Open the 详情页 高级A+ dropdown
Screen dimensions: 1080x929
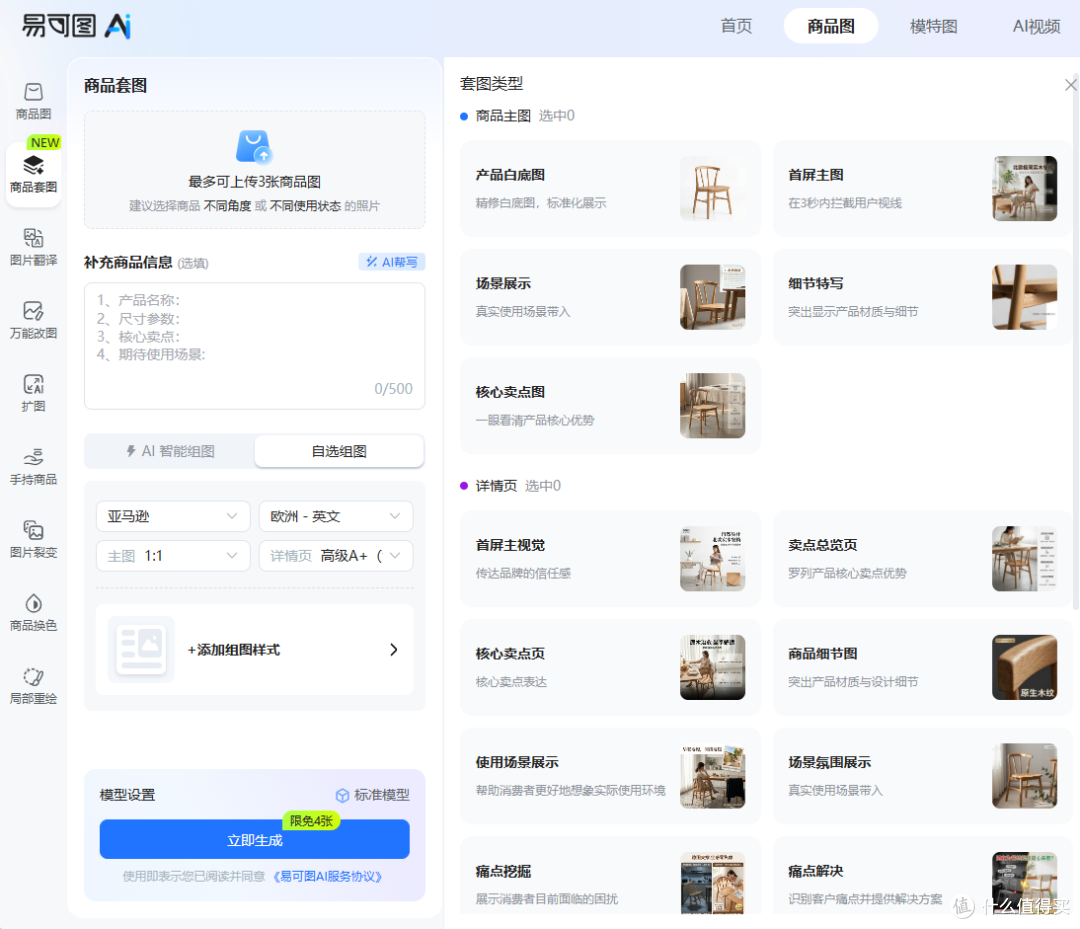pos(335,556)
